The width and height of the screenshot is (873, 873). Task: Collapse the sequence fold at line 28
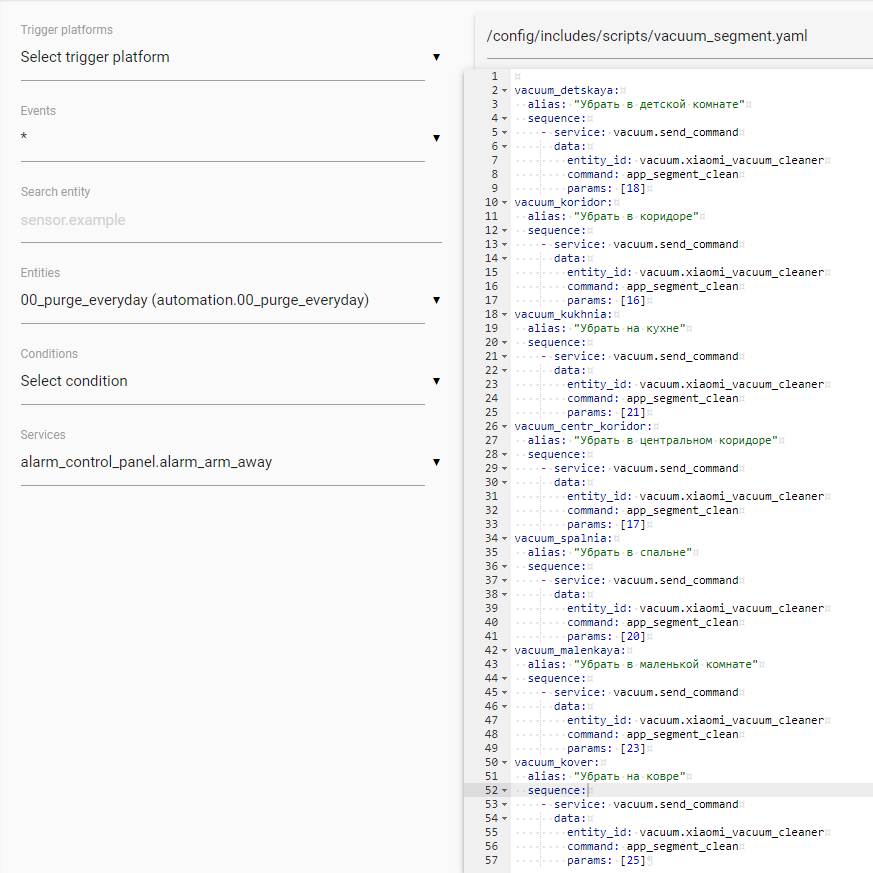coord(504,454)
